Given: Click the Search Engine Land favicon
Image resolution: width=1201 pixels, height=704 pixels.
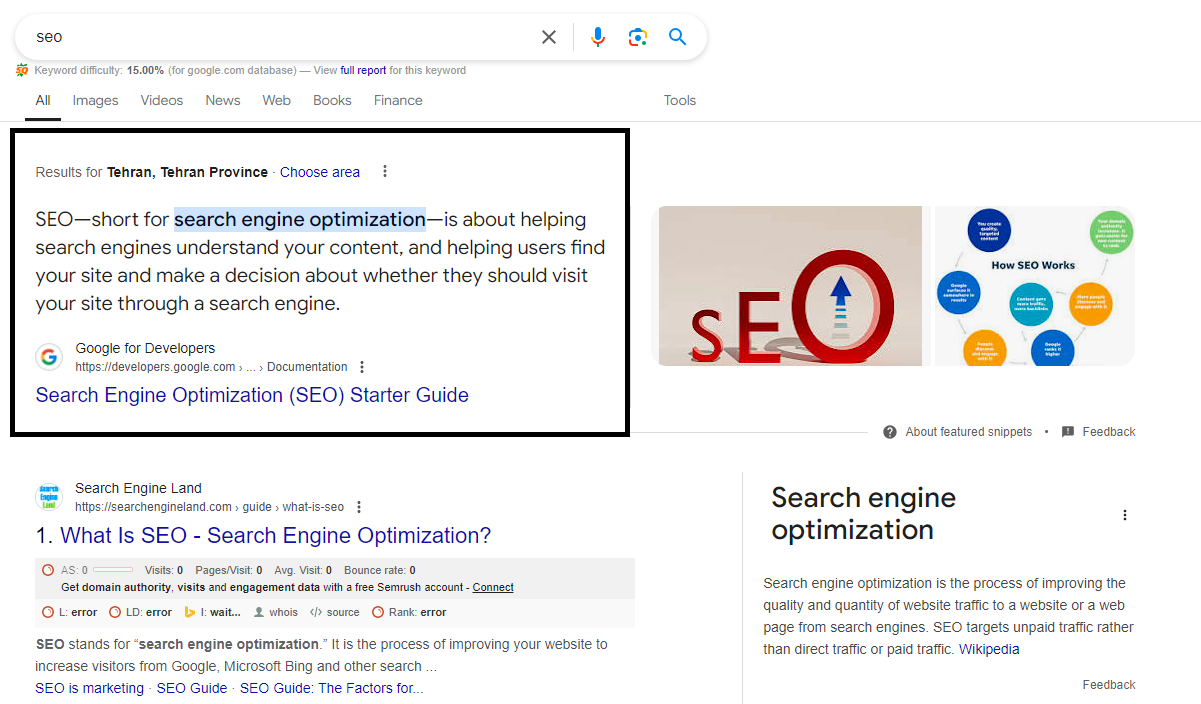Looking at the screenshot, I should click(49, 497).
